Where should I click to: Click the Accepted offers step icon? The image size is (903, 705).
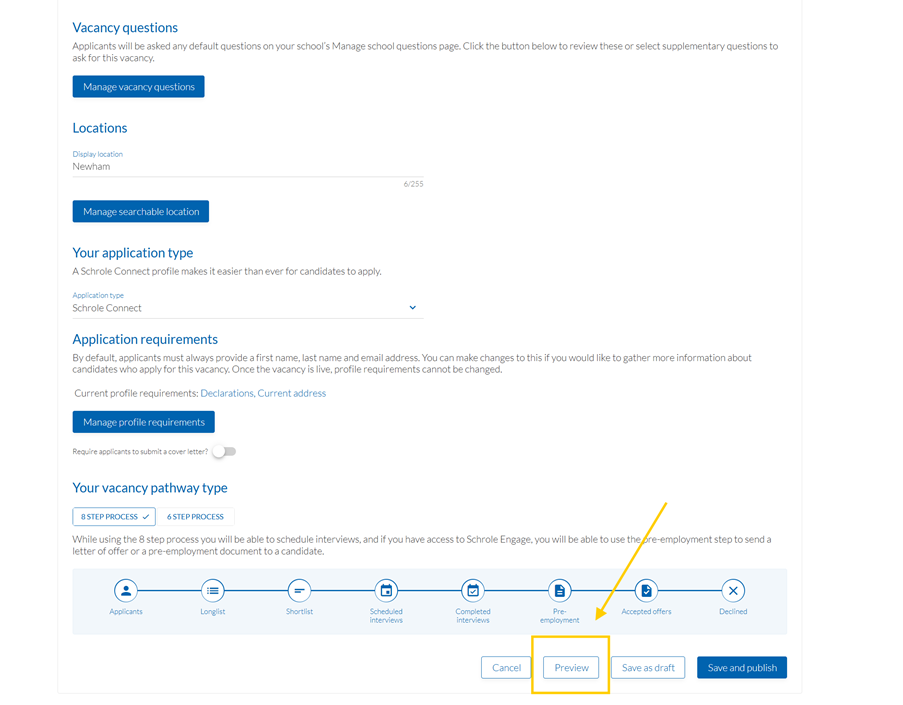coord(646,590)
